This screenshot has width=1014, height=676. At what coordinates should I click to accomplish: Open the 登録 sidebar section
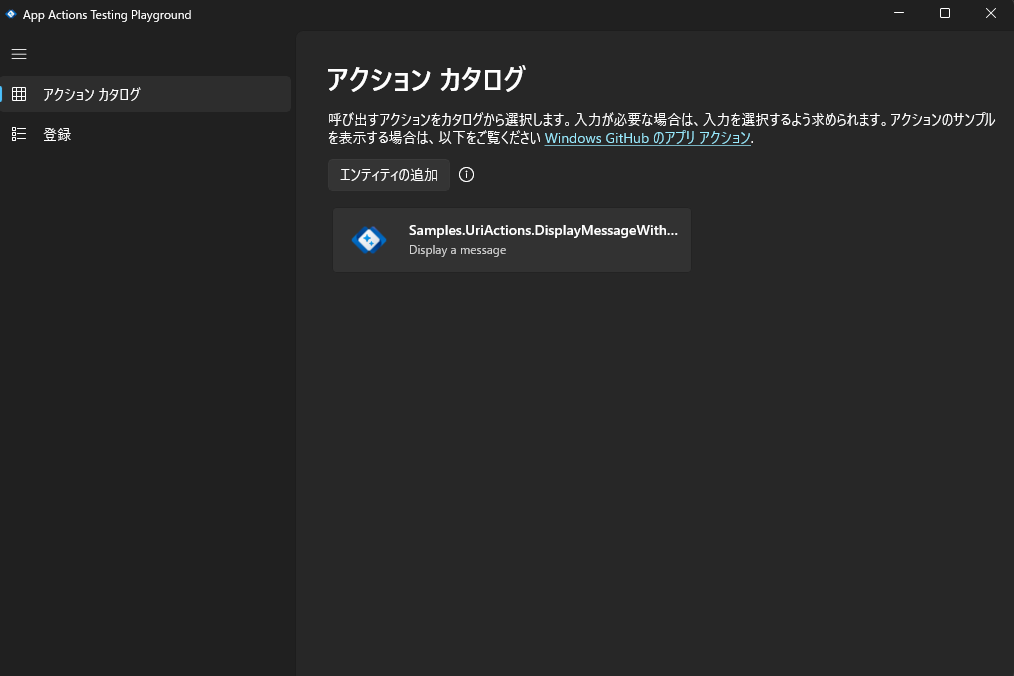[57, 134]
